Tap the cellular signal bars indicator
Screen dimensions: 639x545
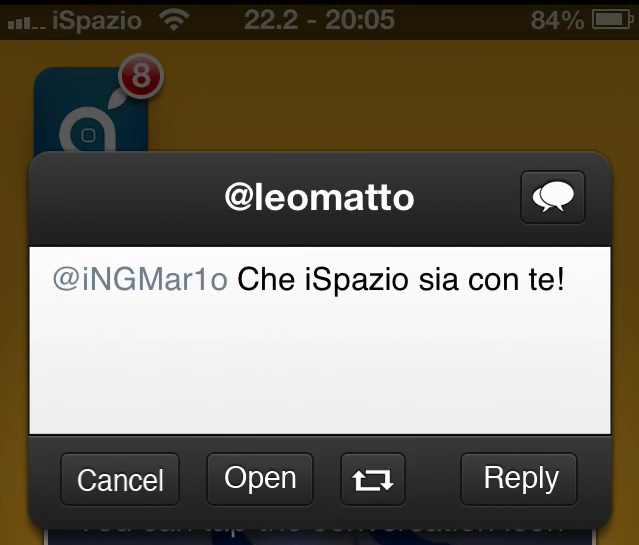pos(25,20)
